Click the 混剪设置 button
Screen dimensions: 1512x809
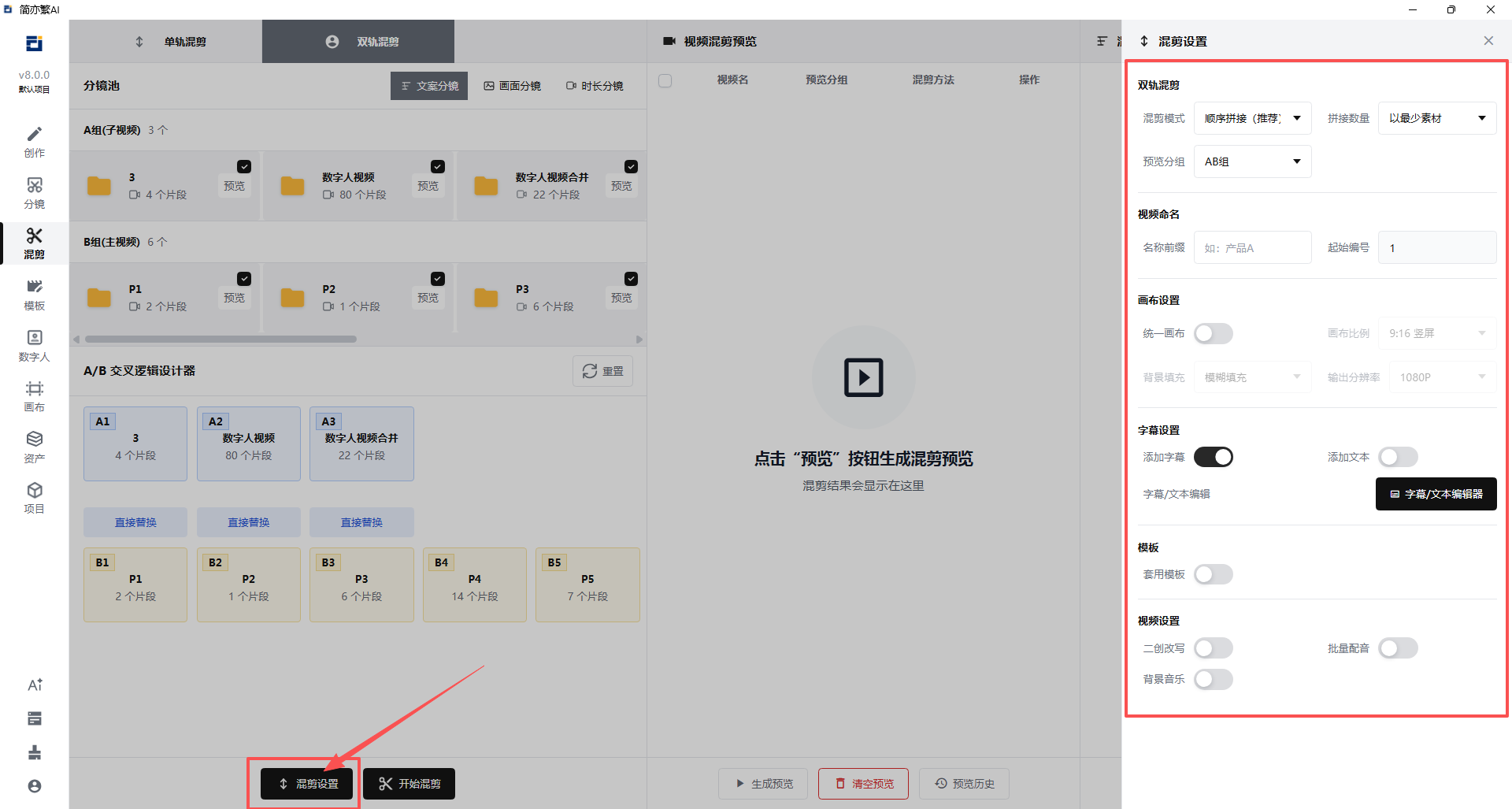(x=309, y=784)
